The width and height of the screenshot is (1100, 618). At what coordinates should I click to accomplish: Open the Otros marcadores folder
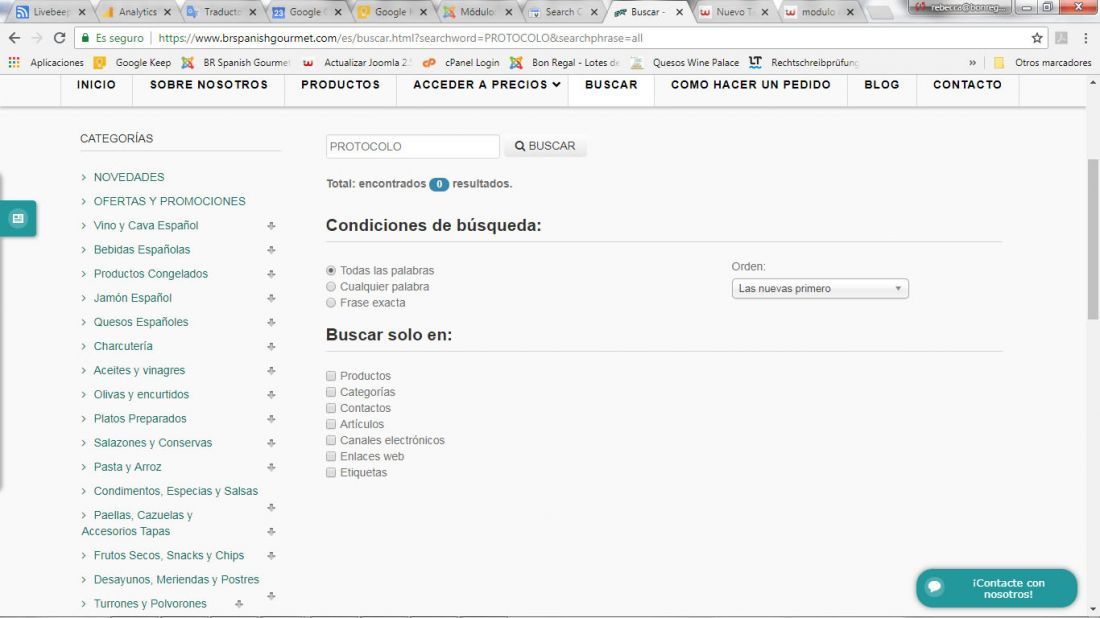coord(1042,62)
